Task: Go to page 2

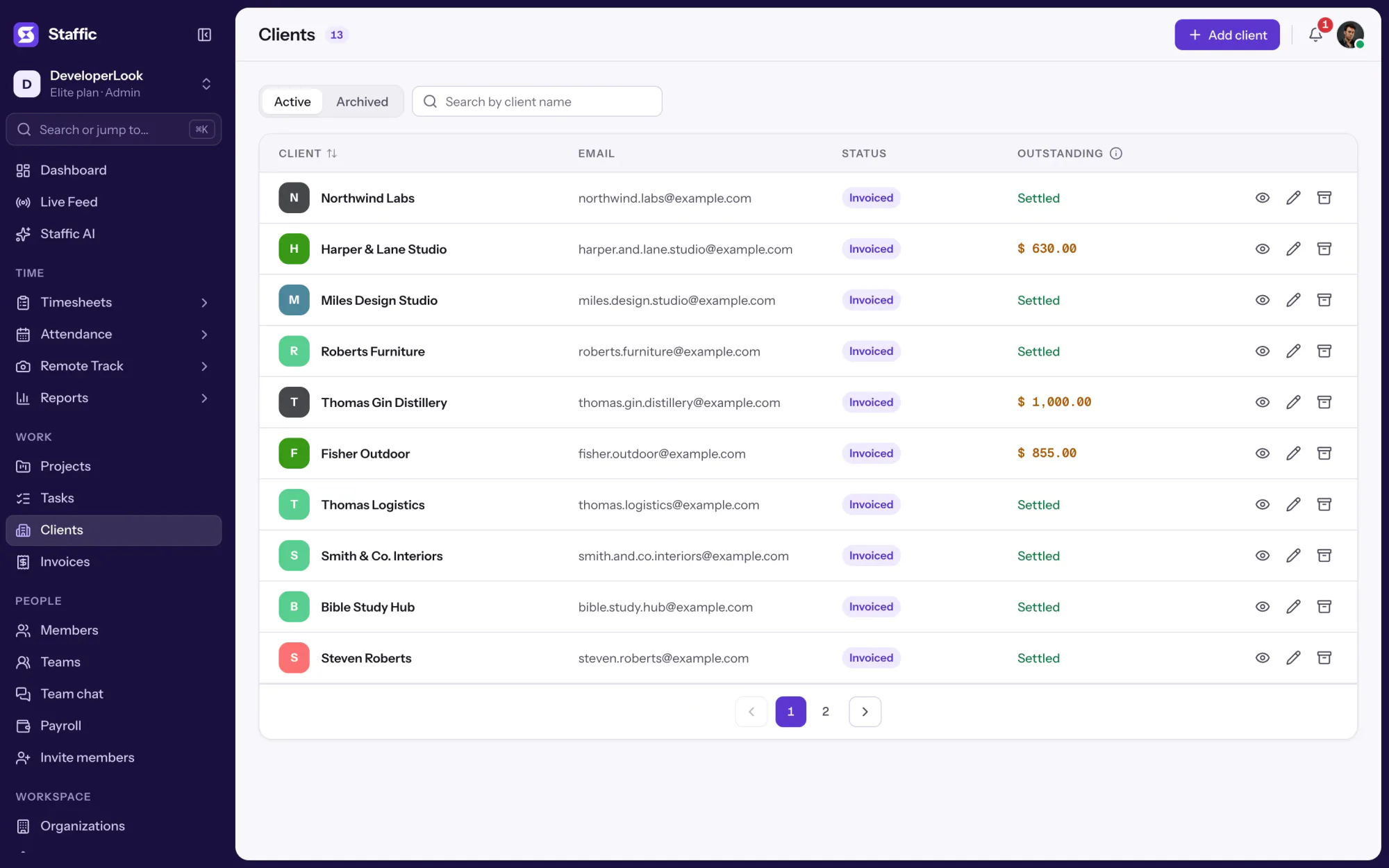Action: [x=826, y=712]
